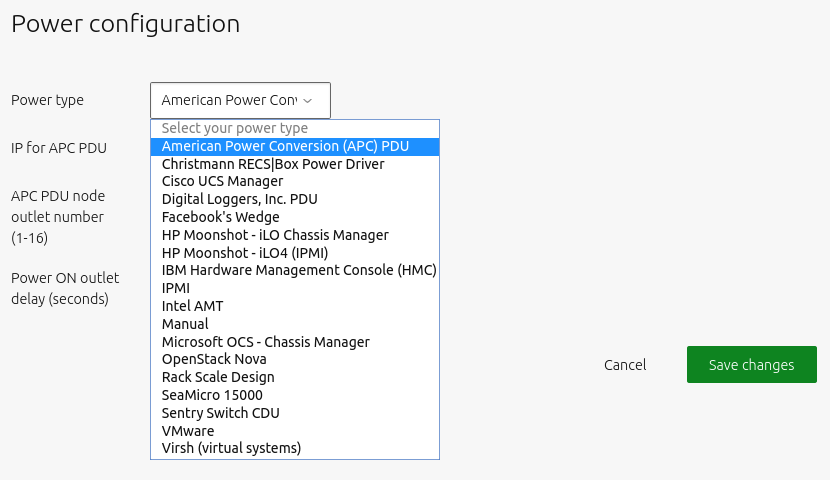Choose Christmann RECS|Box Power Driver
830x480 pixels.
273,164
